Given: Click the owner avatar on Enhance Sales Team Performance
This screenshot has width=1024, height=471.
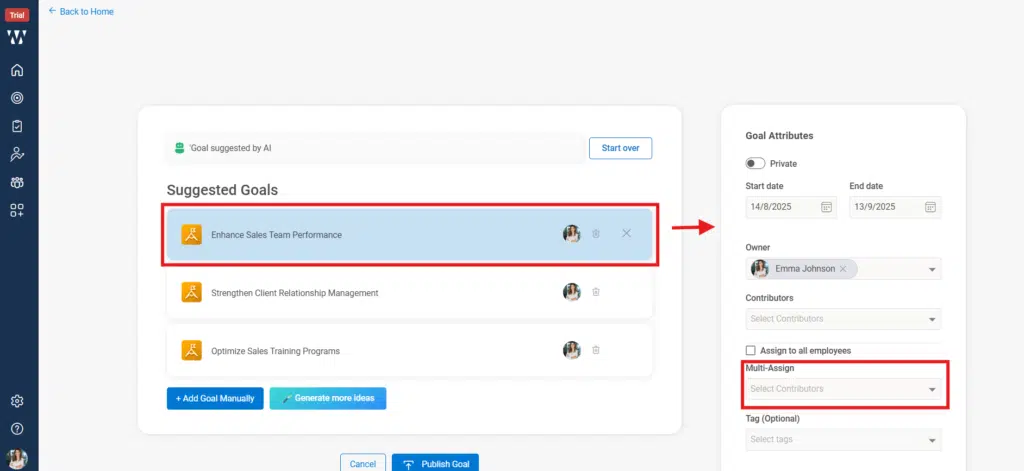Looking at the screenshot, I should pos(571,234).
